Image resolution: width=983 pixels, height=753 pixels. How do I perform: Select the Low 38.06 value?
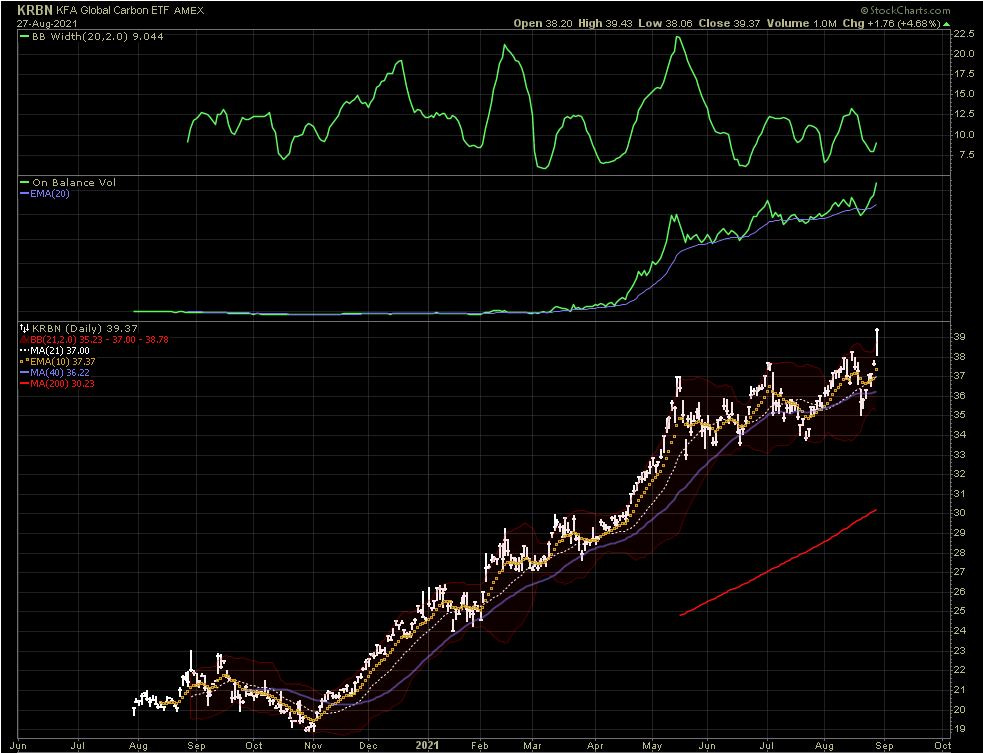tap(666, 23)
